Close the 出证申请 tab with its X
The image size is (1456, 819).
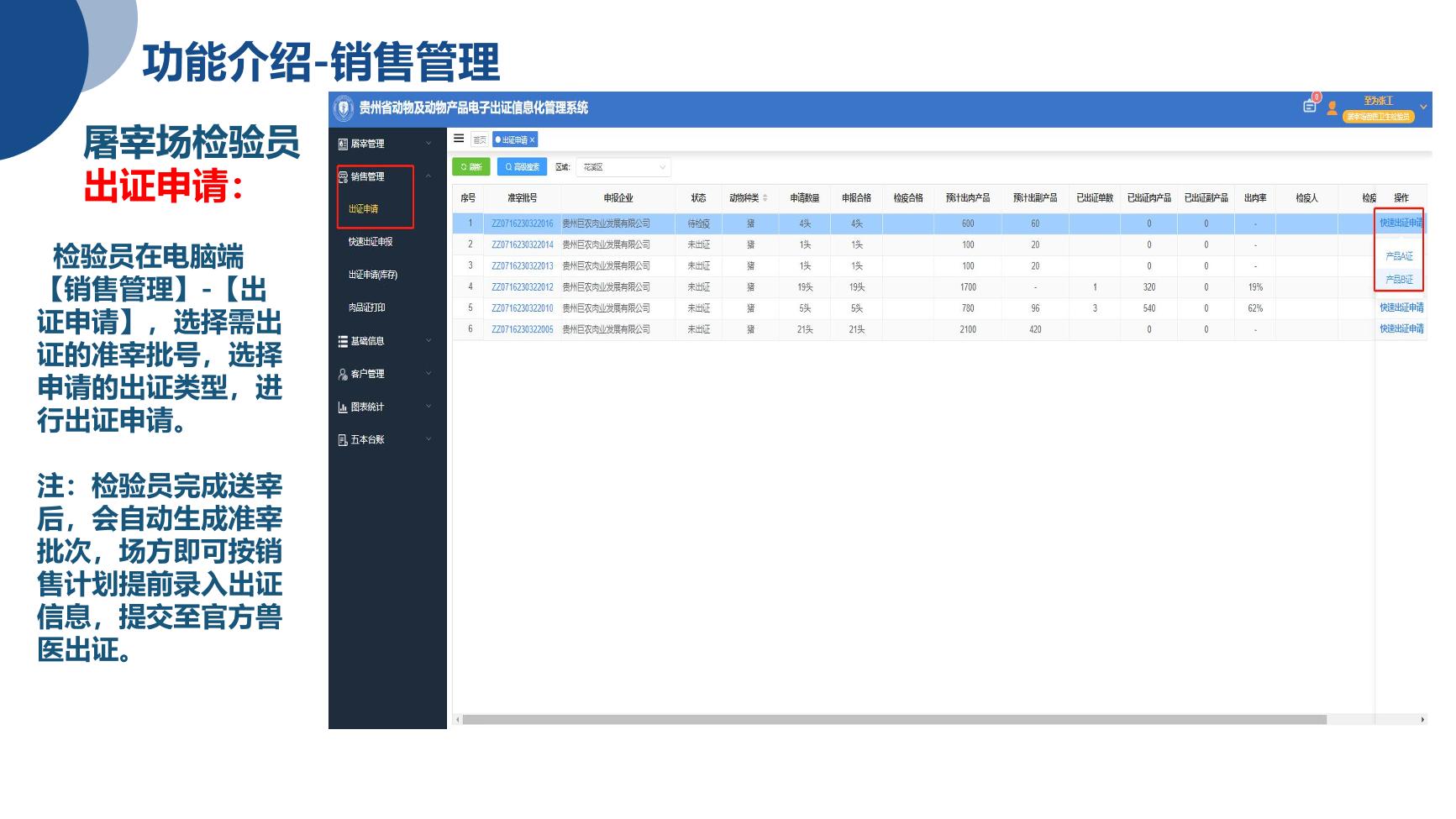(x=532, y=140)
